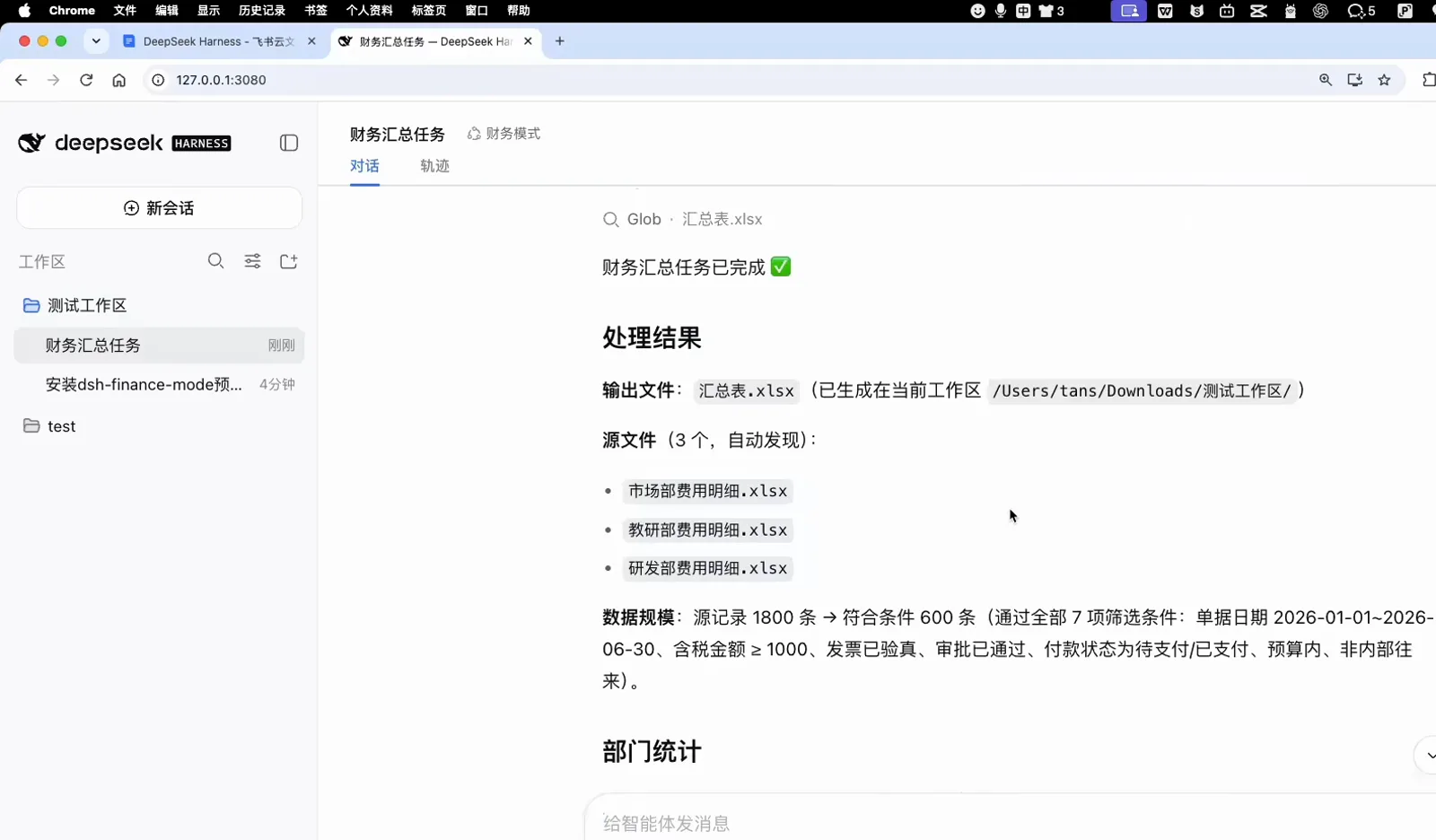The height and width of the screenshot is (840, 1436).
Task: Open the 窗口 menu
Action: click(x=477, y=11)
